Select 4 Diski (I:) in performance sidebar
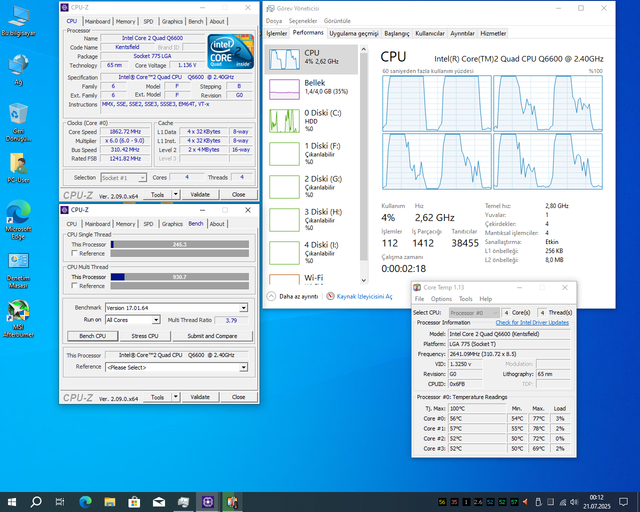640x512 pixels. [312, 253]
